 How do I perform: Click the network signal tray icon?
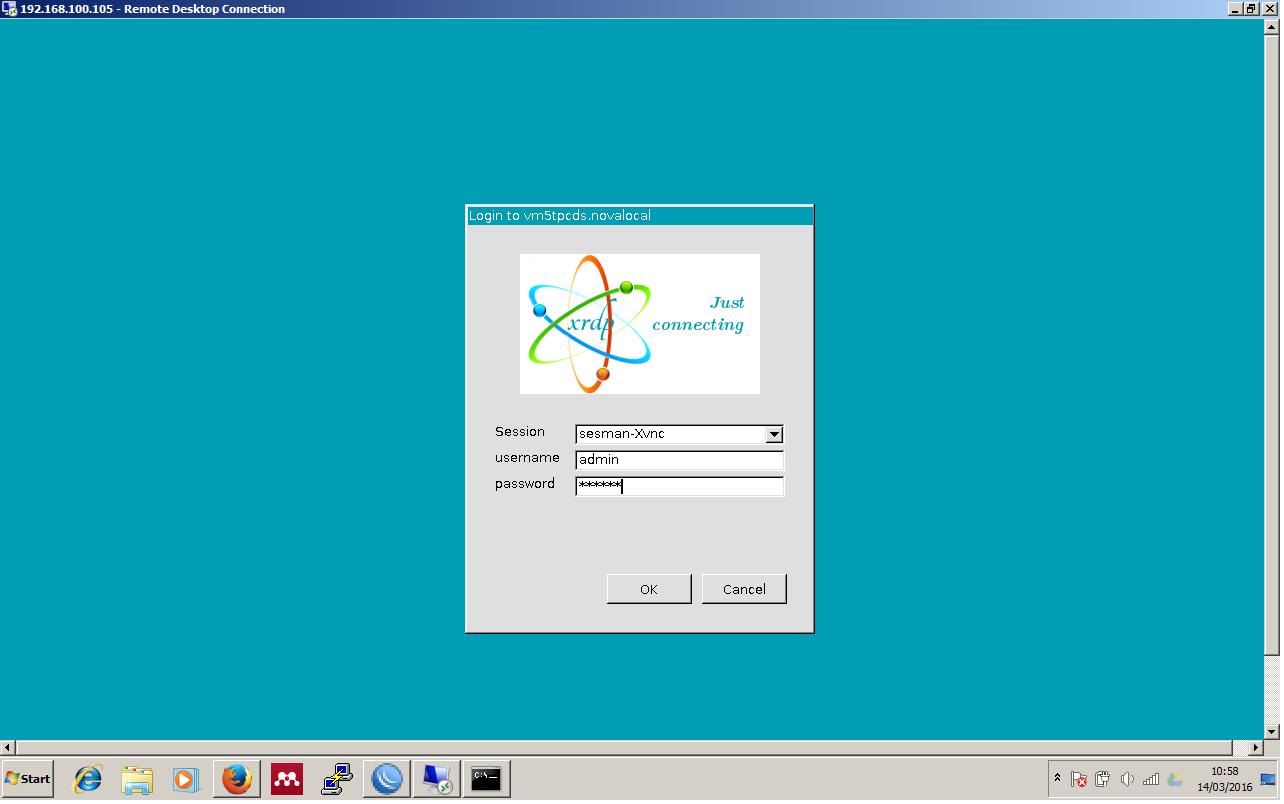coord(1151,778)
